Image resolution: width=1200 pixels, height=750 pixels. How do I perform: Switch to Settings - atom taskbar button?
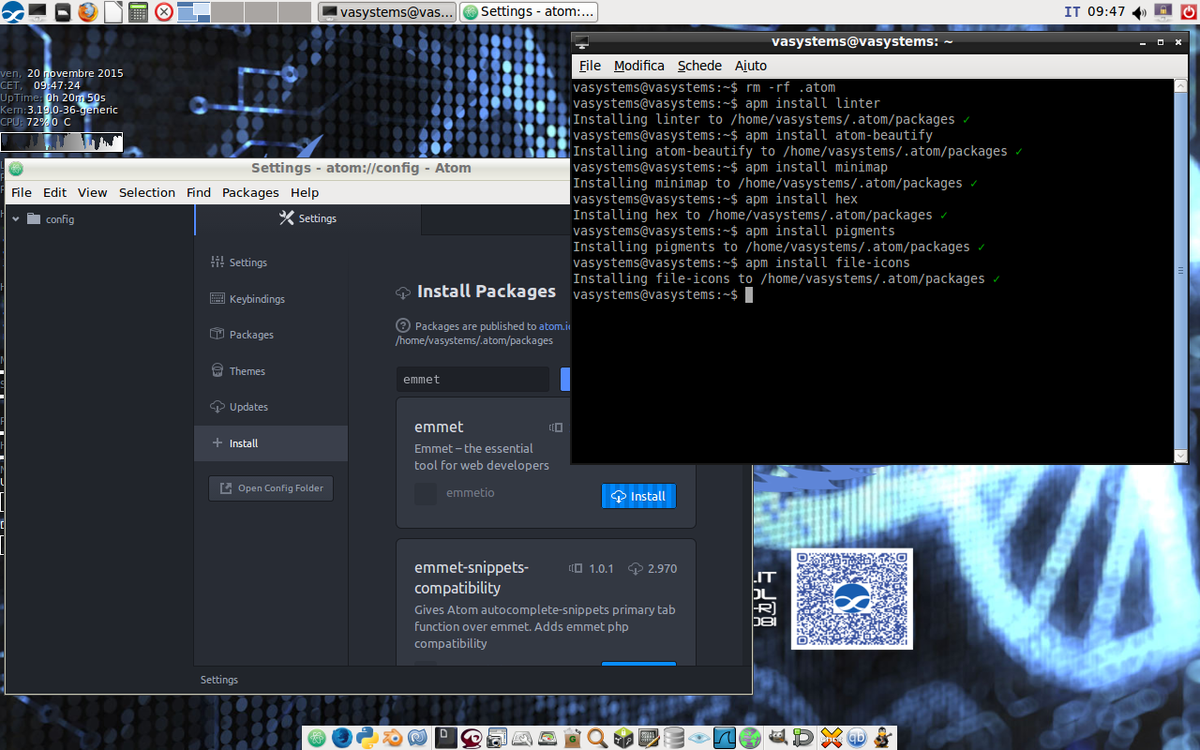pos(528,12)
